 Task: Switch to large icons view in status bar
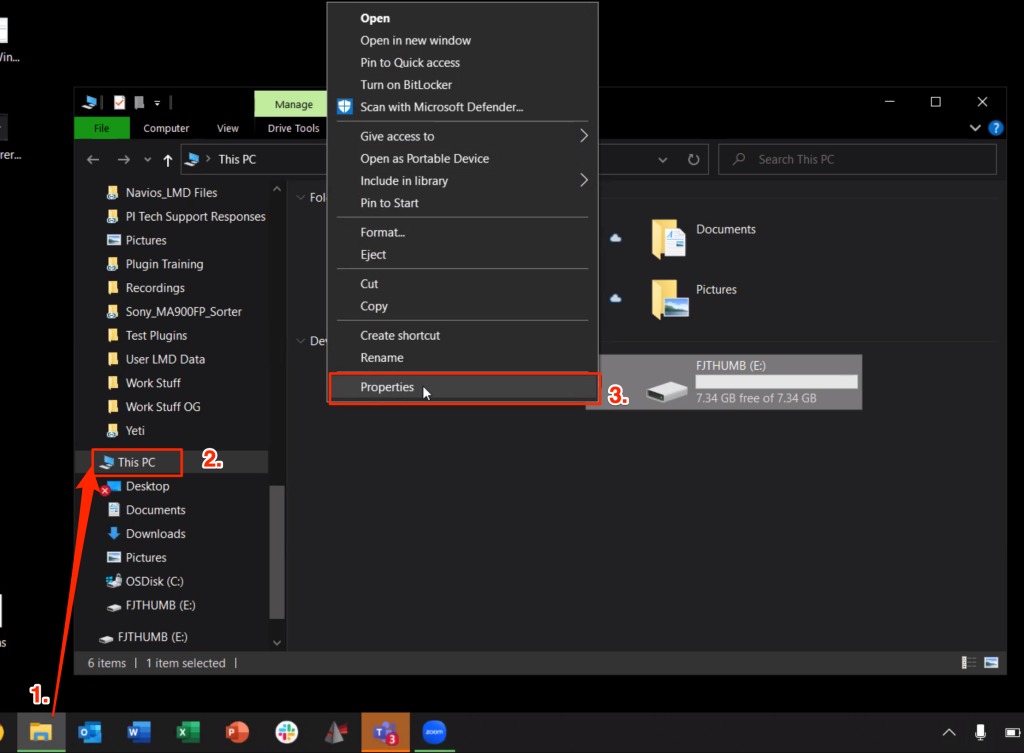coord(991,662)
